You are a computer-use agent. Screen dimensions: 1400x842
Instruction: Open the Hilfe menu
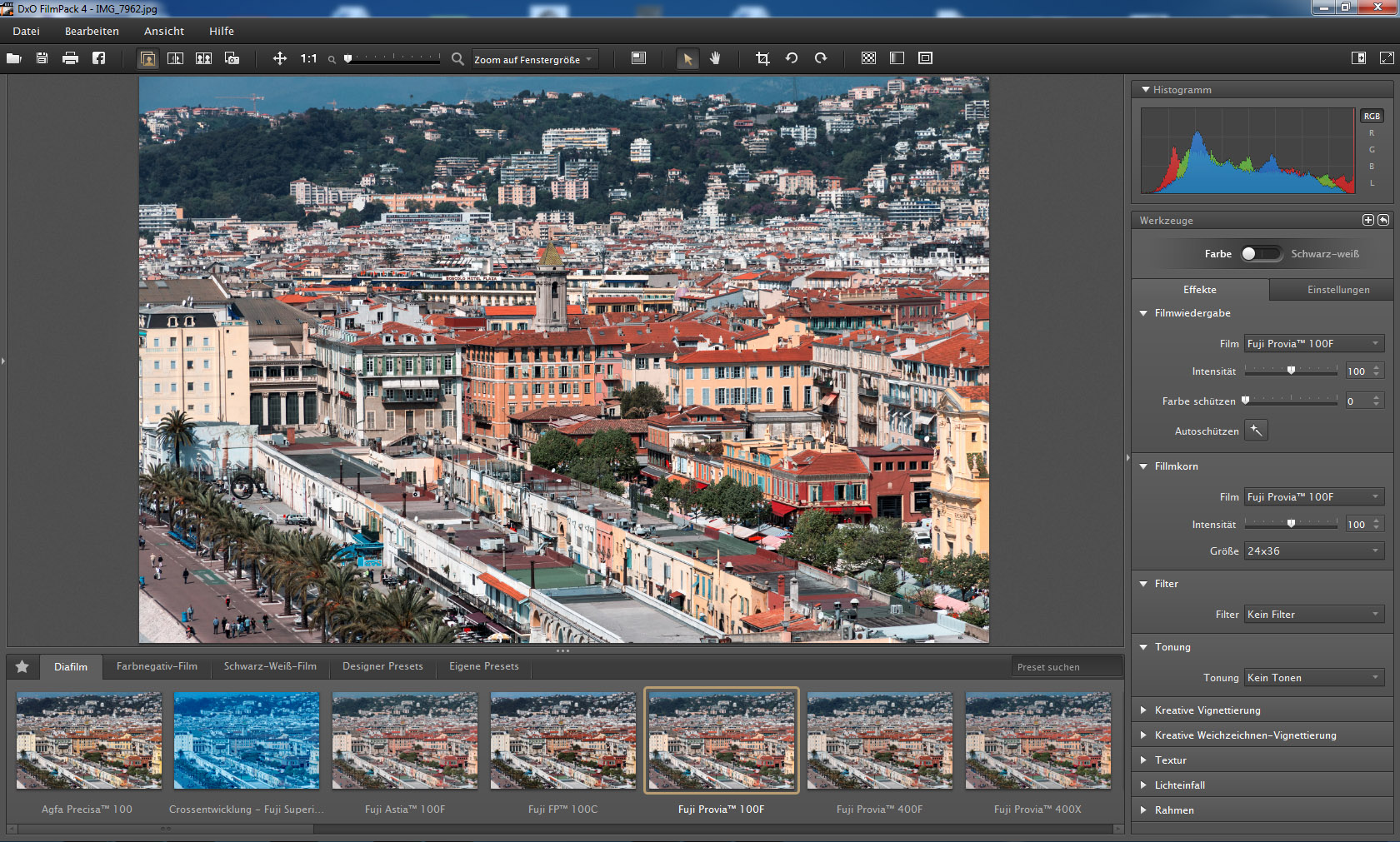click(222, 31)
